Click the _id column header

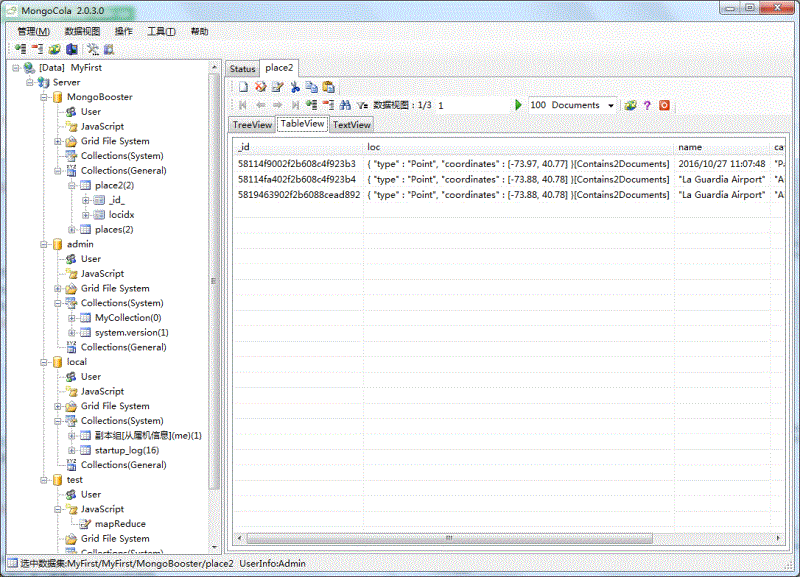[x=299, y=147]
